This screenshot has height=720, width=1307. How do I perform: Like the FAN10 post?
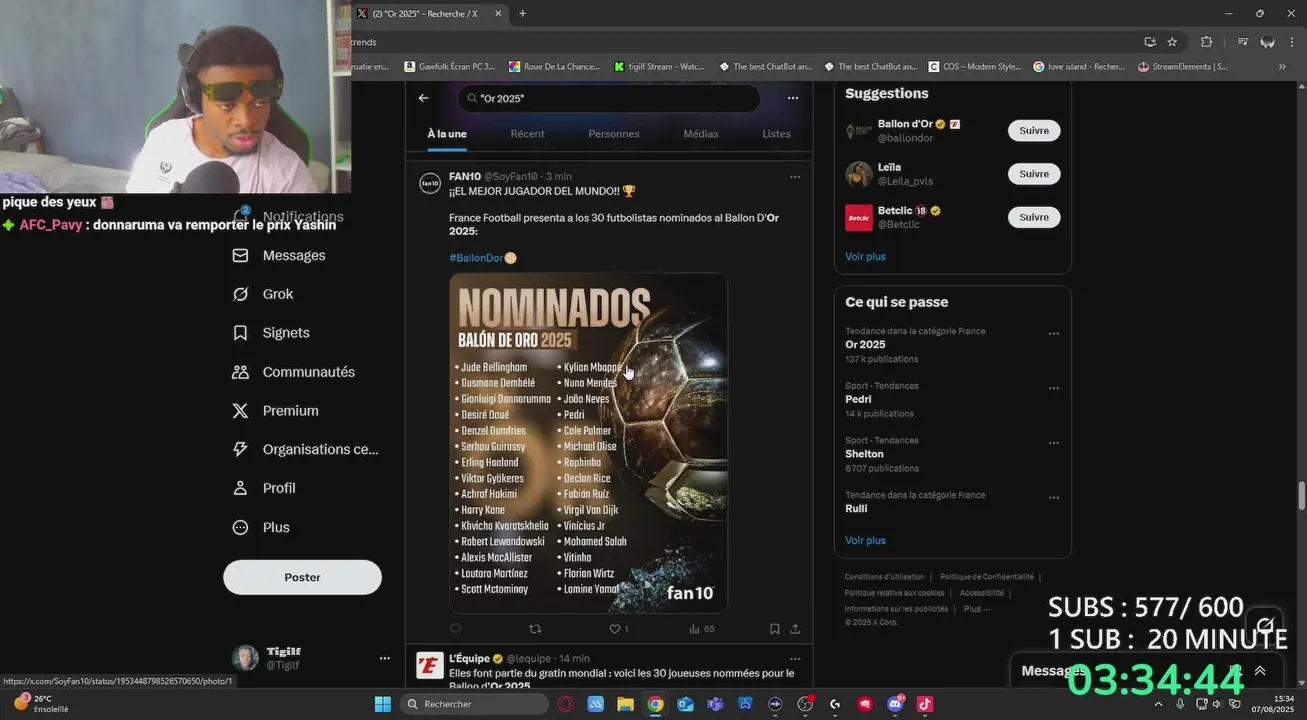615,629
